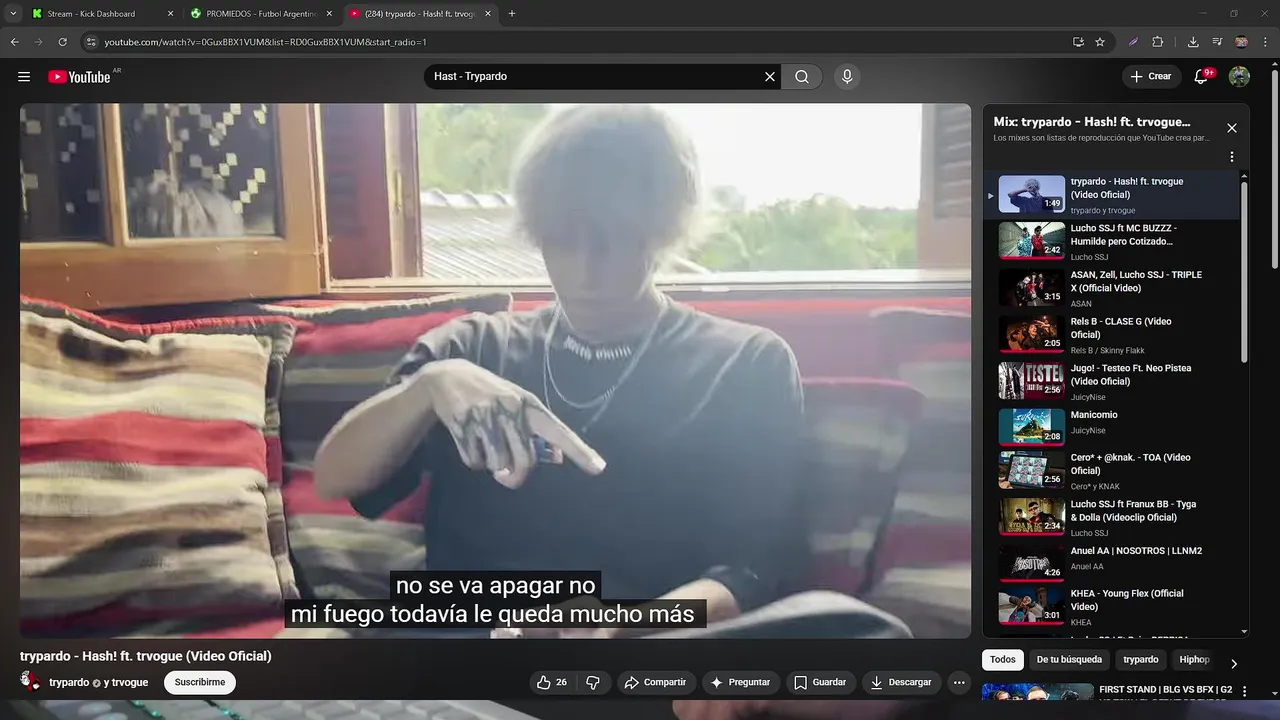Click the Crear button
1280x720 pixels.
pos(1150,77)
